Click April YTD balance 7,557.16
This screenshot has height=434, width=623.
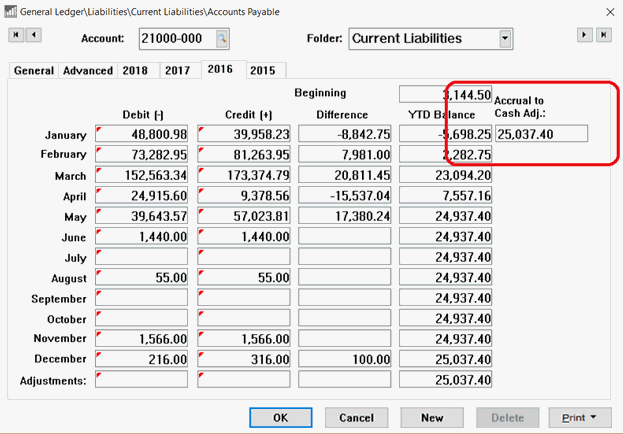point(445,196)
